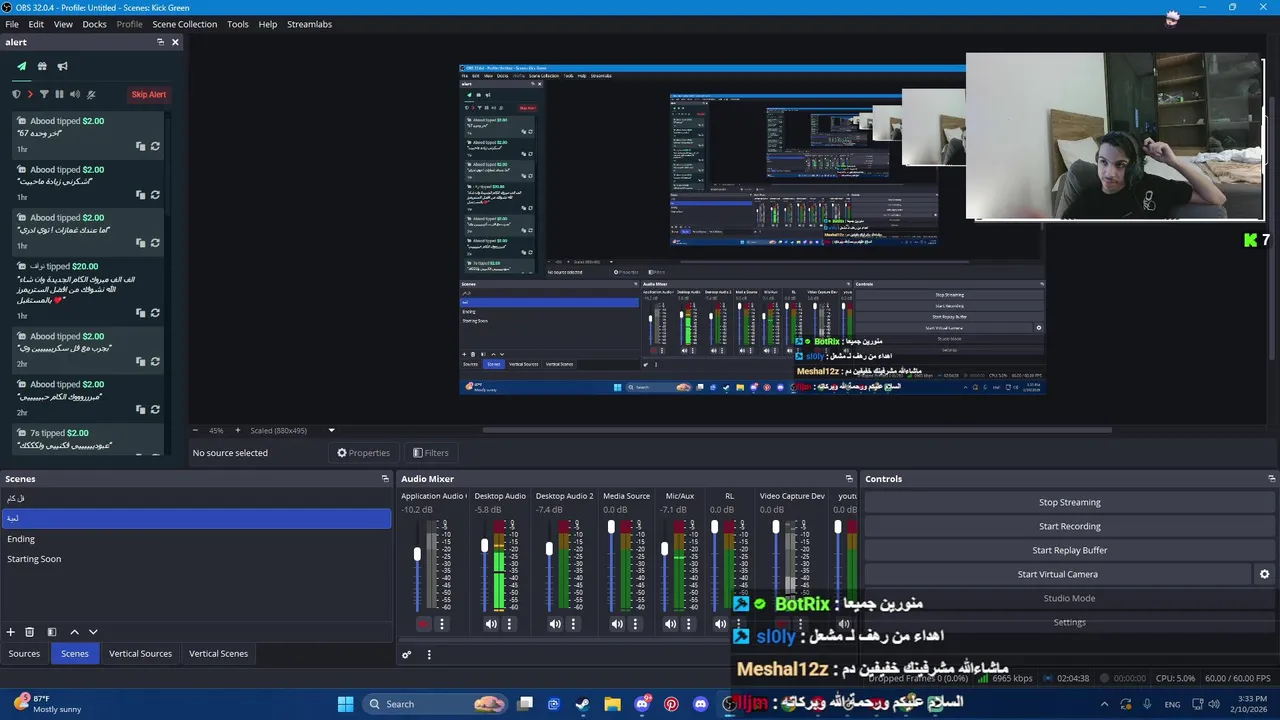This screenshot has width=1280, height=720.
Task: Open the Scene Collection menu
Action: click(184, 24)
